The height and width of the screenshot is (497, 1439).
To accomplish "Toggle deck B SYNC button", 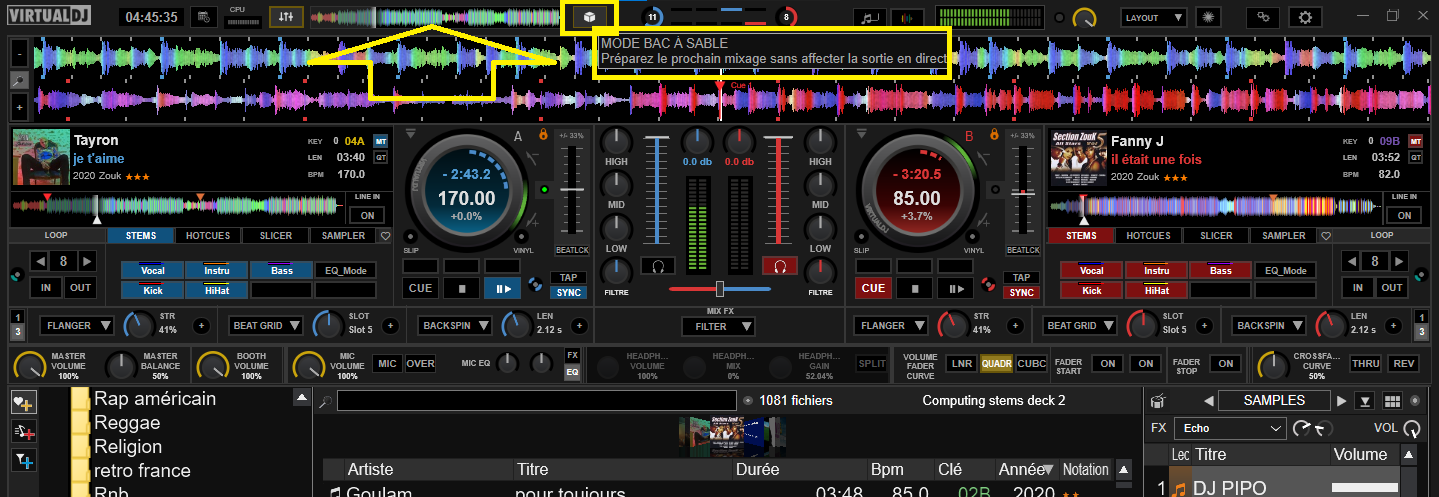I will (x=1022, y=293).
